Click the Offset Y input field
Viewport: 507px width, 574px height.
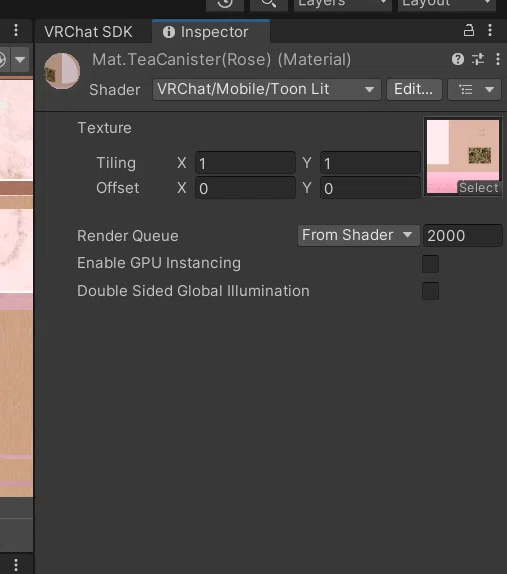pos(370,188)
